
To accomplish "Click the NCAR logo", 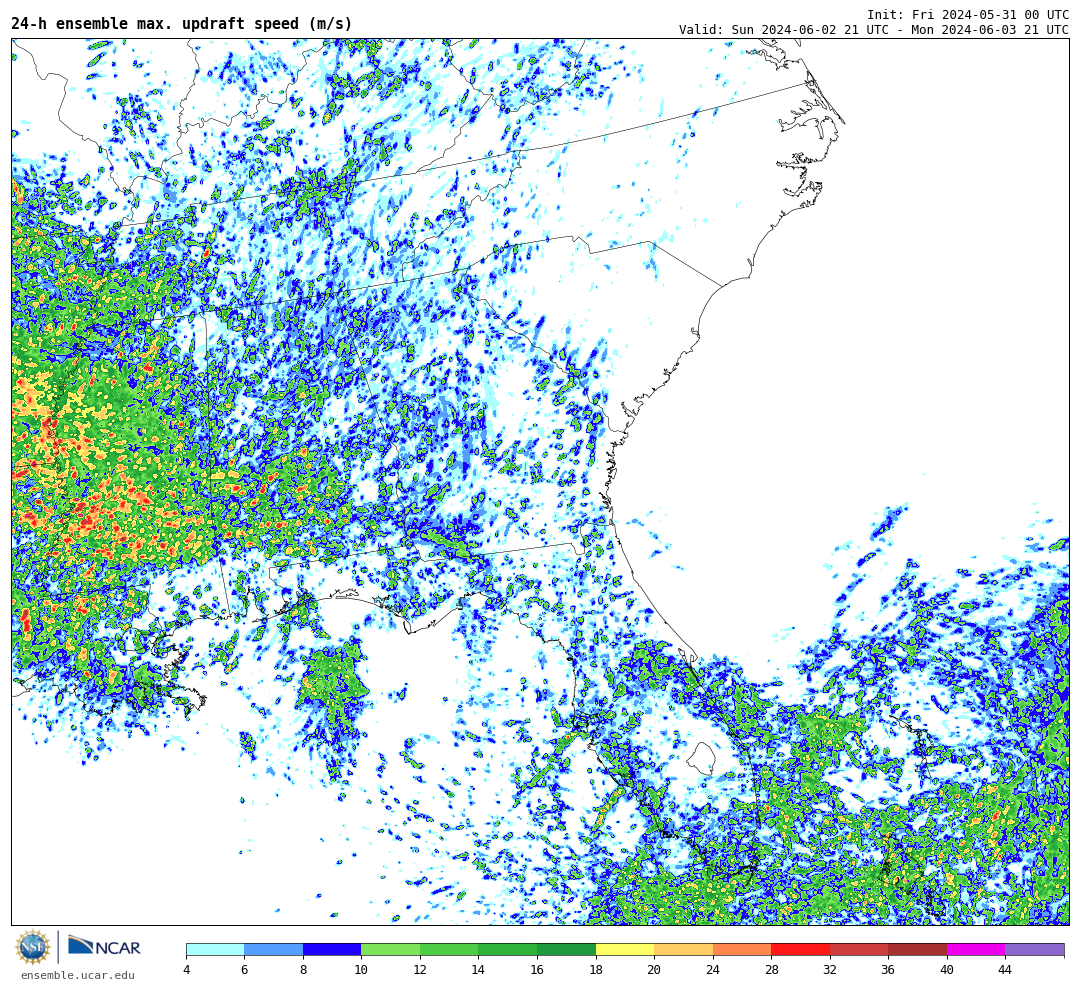I will (x=104, y=946).
